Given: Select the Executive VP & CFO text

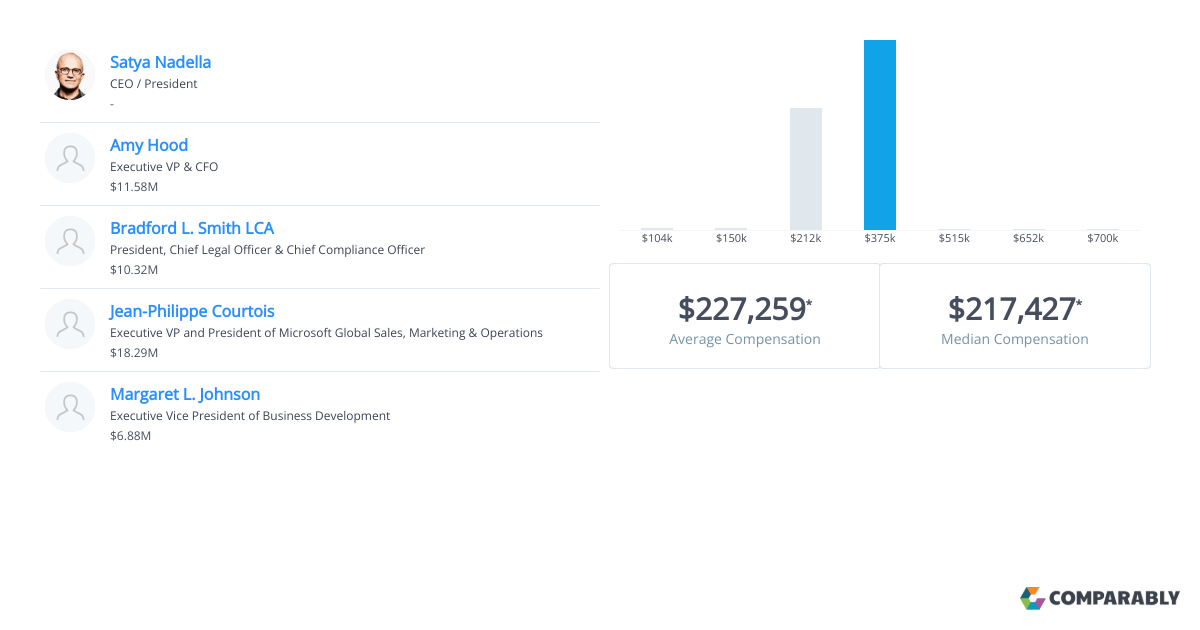Looking at the screenshot, I should point(164,167).
